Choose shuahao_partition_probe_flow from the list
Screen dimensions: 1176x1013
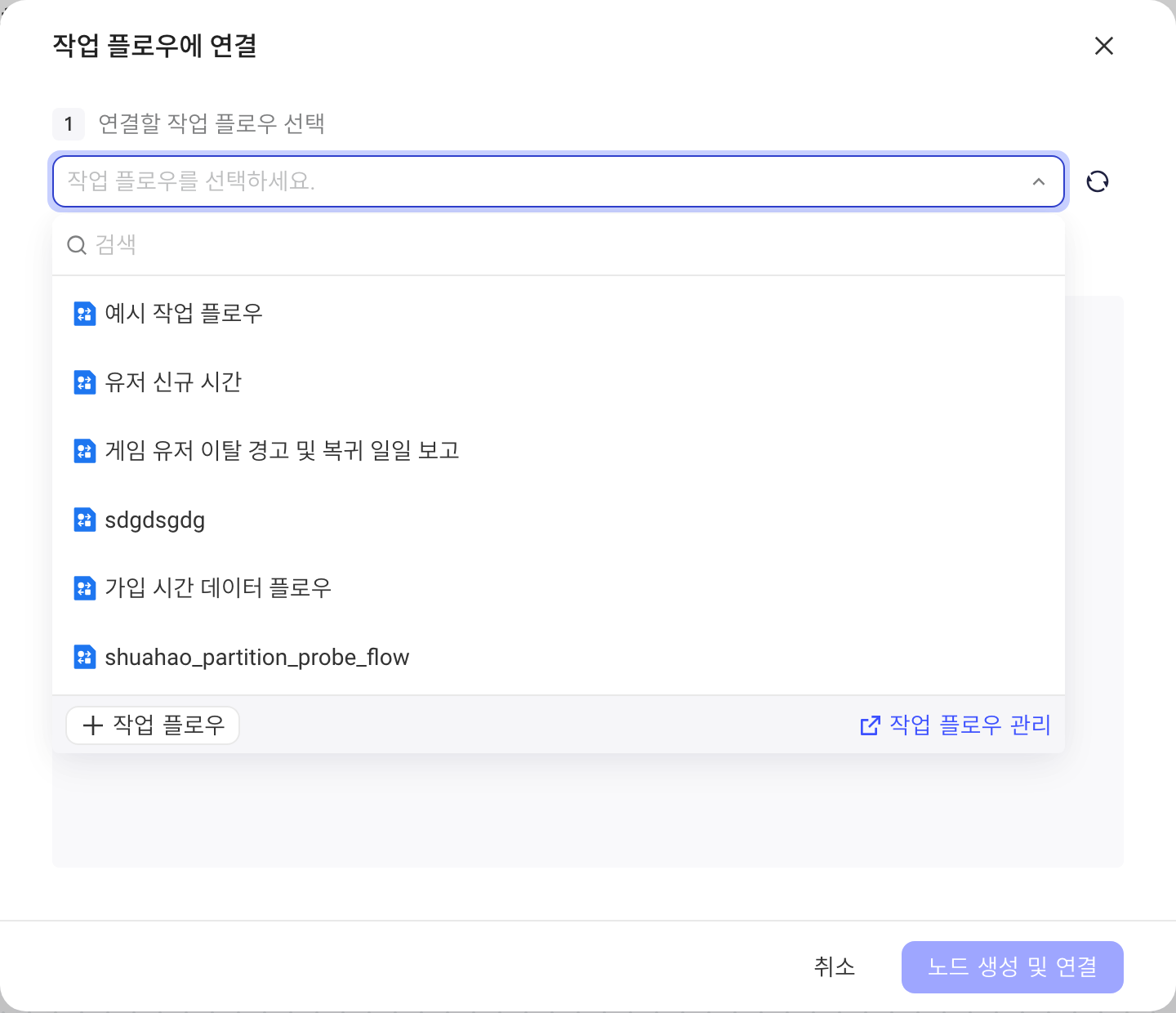click(x=559, y=657)
